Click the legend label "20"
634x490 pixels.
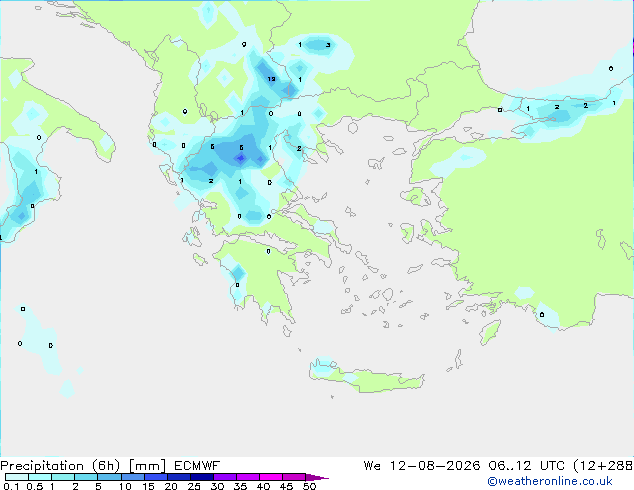[x=171, y=486]
